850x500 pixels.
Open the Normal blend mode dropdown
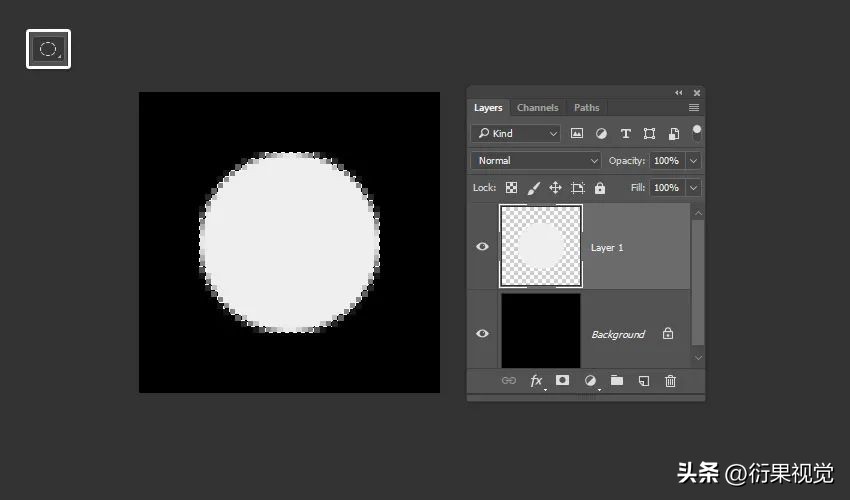pos(536,161)
